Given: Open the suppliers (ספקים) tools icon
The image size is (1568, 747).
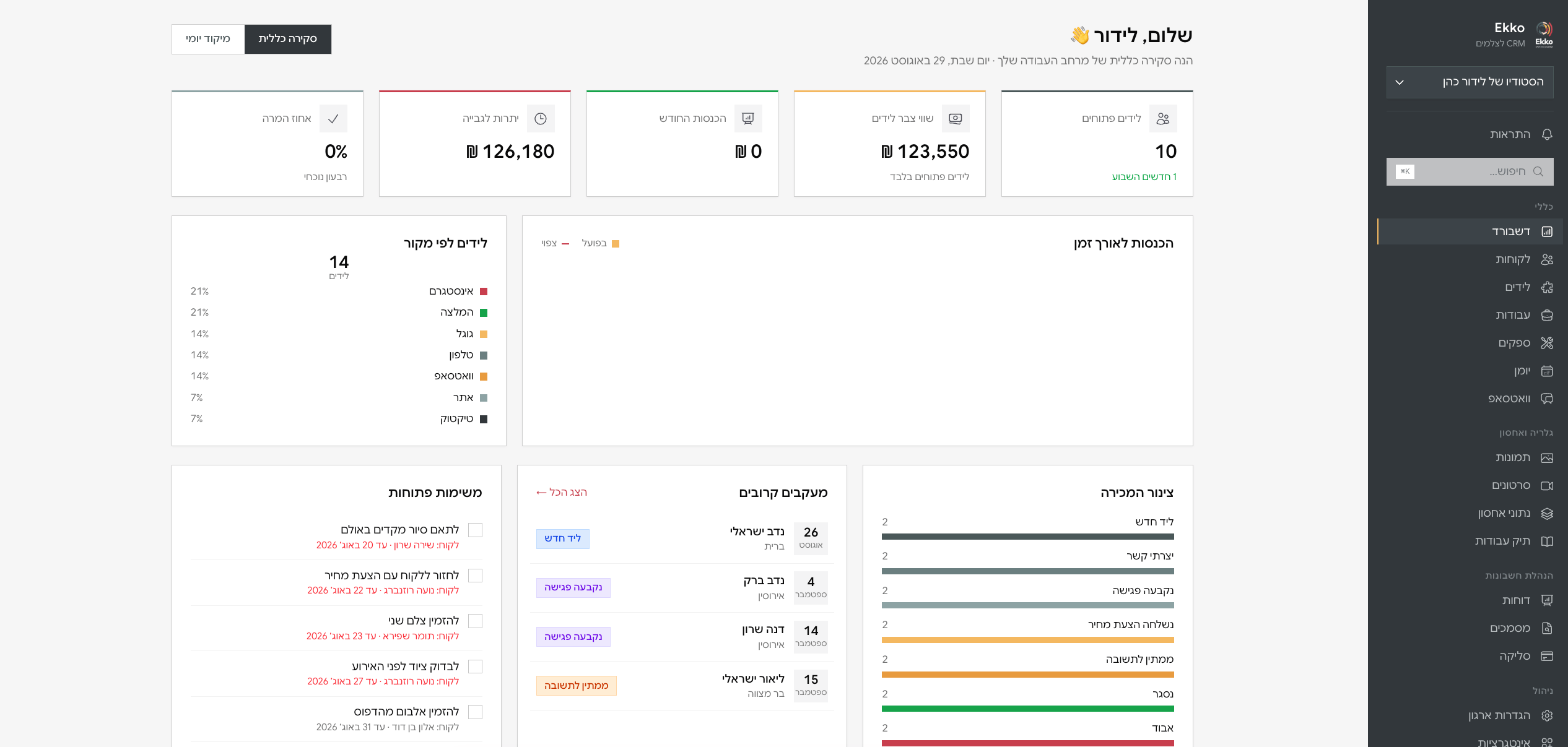Looking at the screenshot, I should (x=1547, y=343).
